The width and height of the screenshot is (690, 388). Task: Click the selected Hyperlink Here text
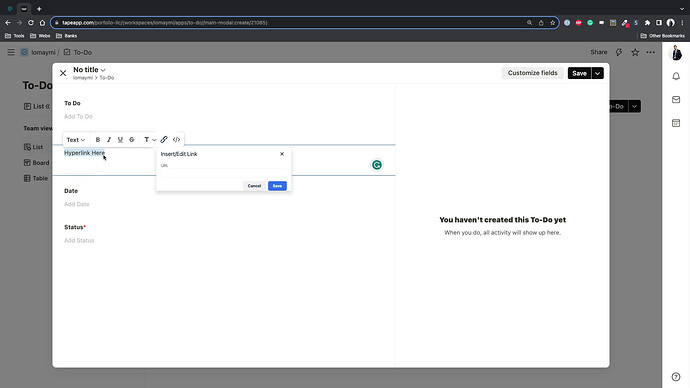[84, 153]
